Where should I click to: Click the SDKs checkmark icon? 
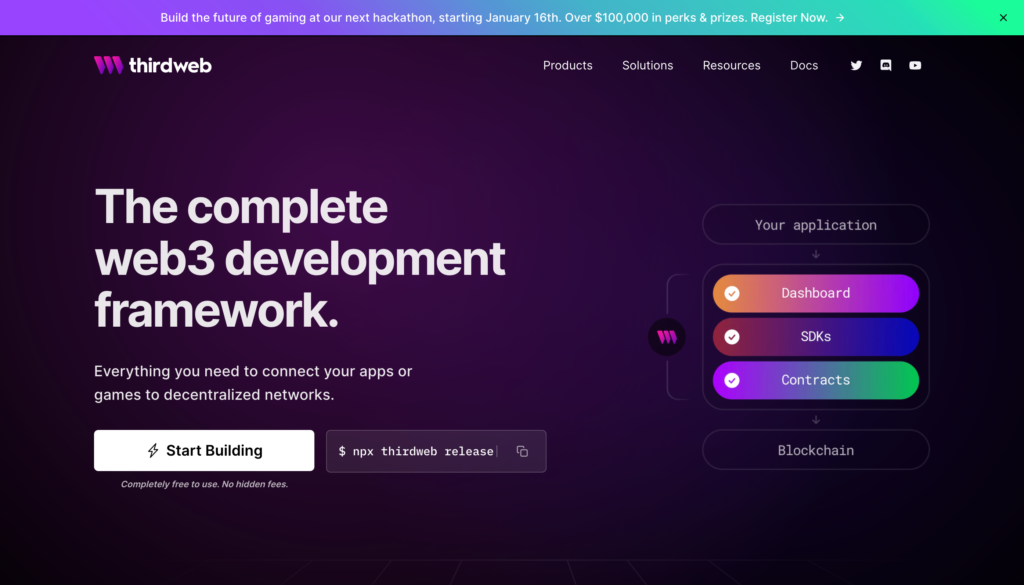click(x=731, y=337)
